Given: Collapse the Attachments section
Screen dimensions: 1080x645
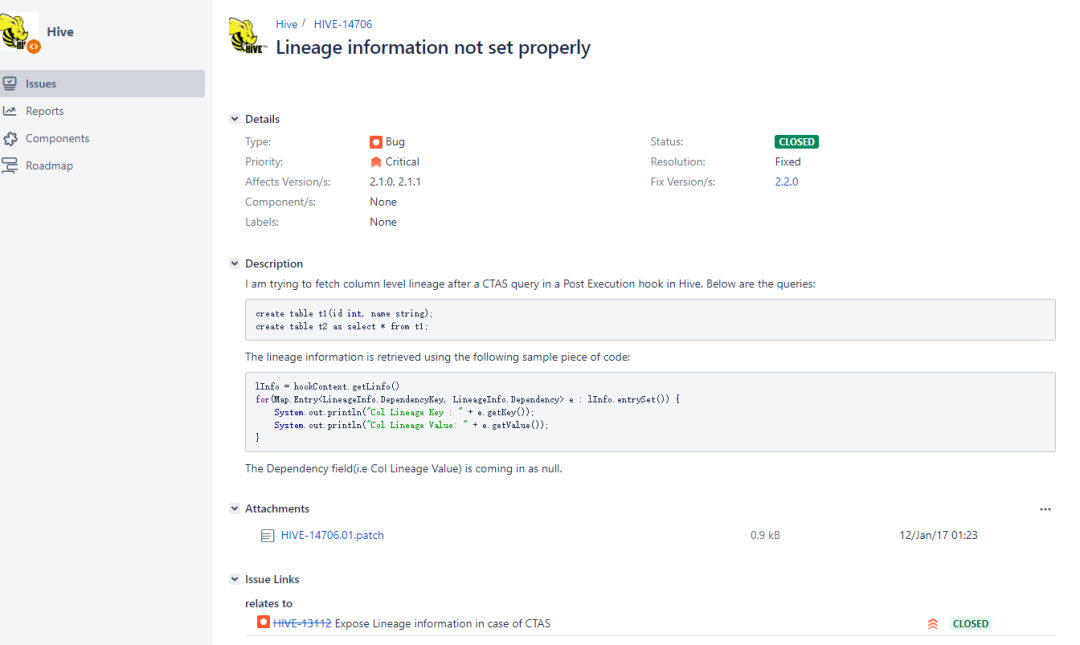Looking at the screenshot, I should (x=235, y=508).
